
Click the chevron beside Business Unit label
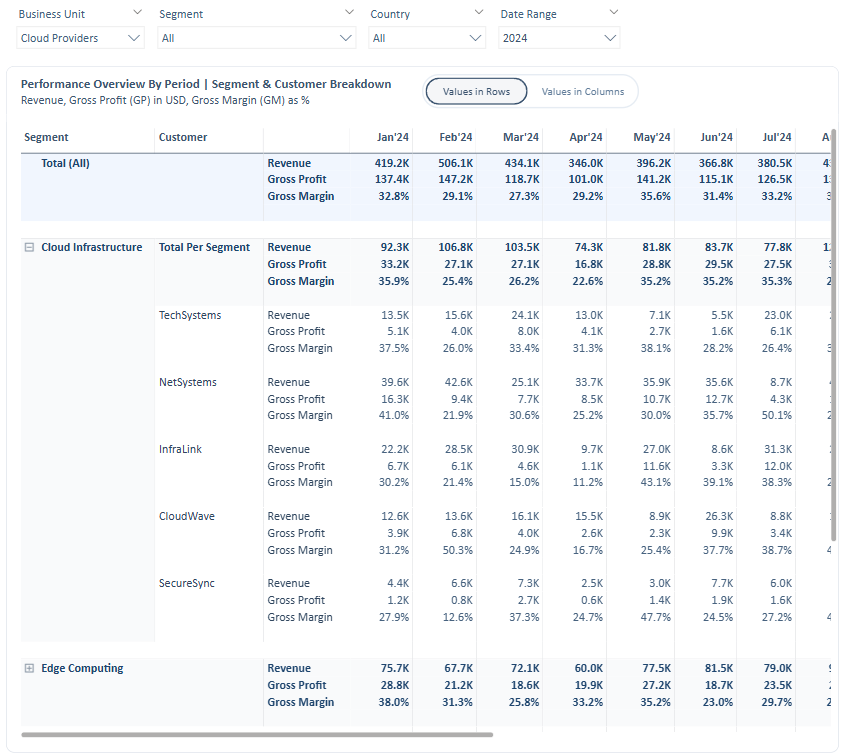point(137,12)
